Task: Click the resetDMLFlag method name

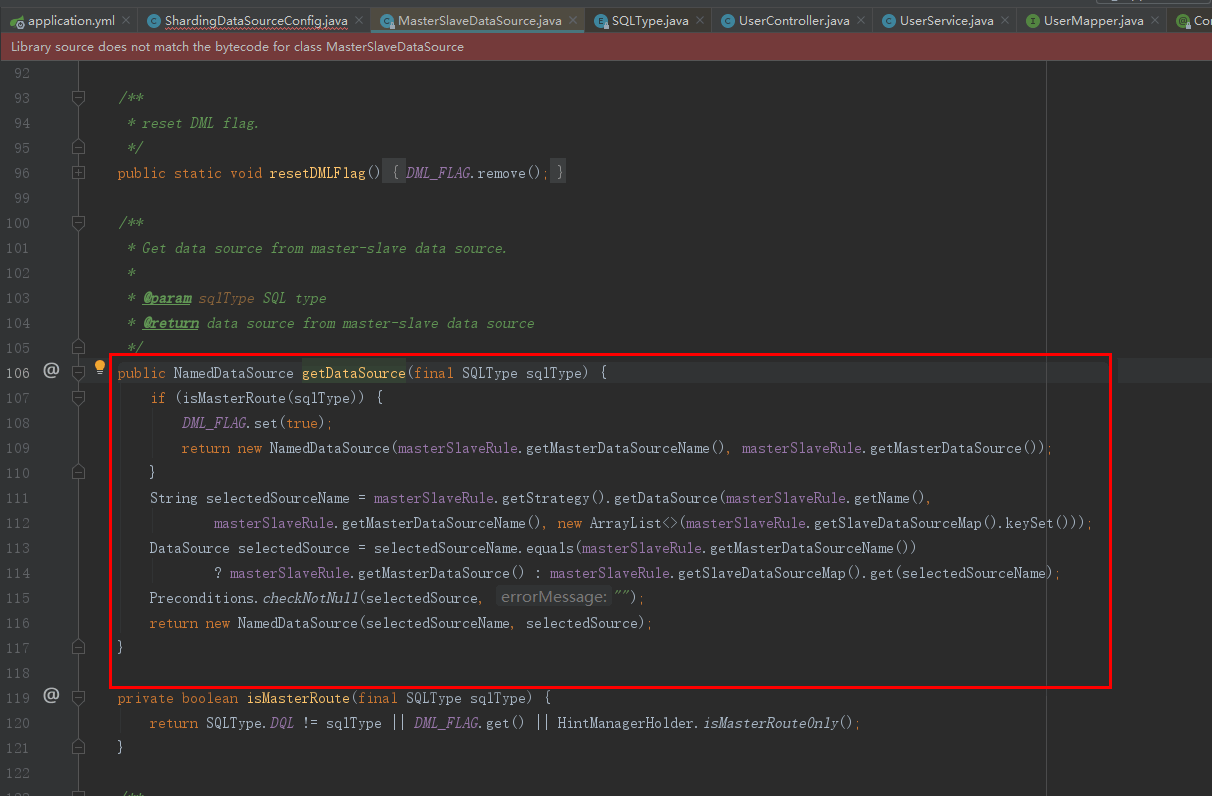Action: coord(317,173)
